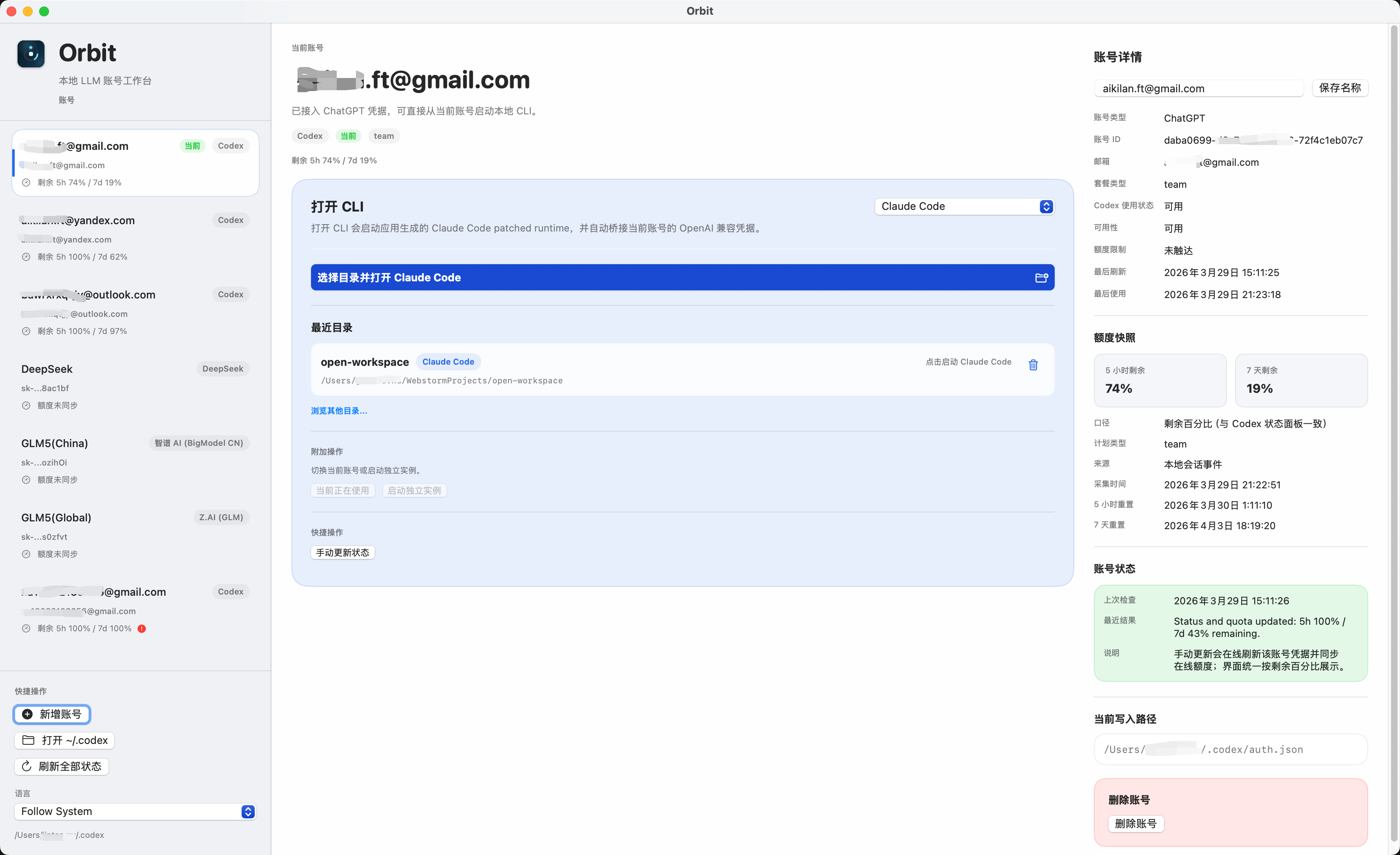Click the 手动更新状态 button

[x=342, y=552]
